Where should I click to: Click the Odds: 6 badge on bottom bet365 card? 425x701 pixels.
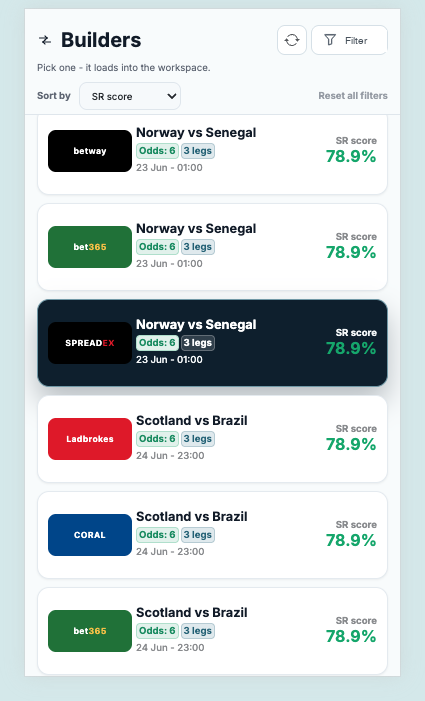click(157, 631)
